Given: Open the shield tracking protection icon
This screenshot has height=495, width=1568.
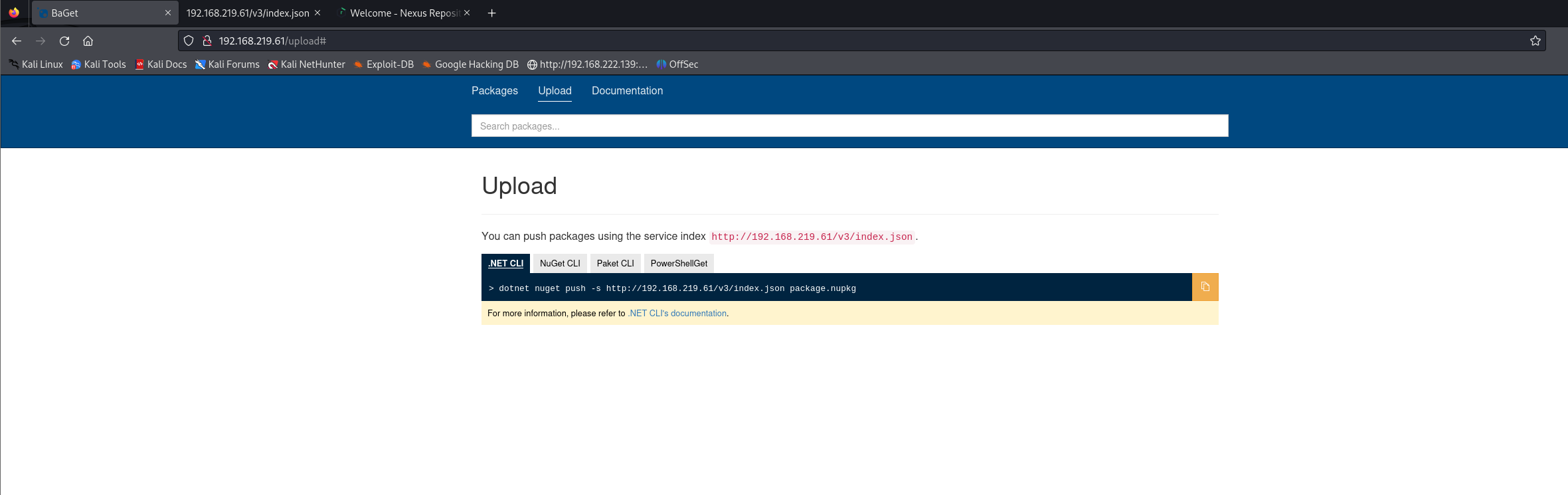Looking at the screenshot, I should click(x=189, y=41).
